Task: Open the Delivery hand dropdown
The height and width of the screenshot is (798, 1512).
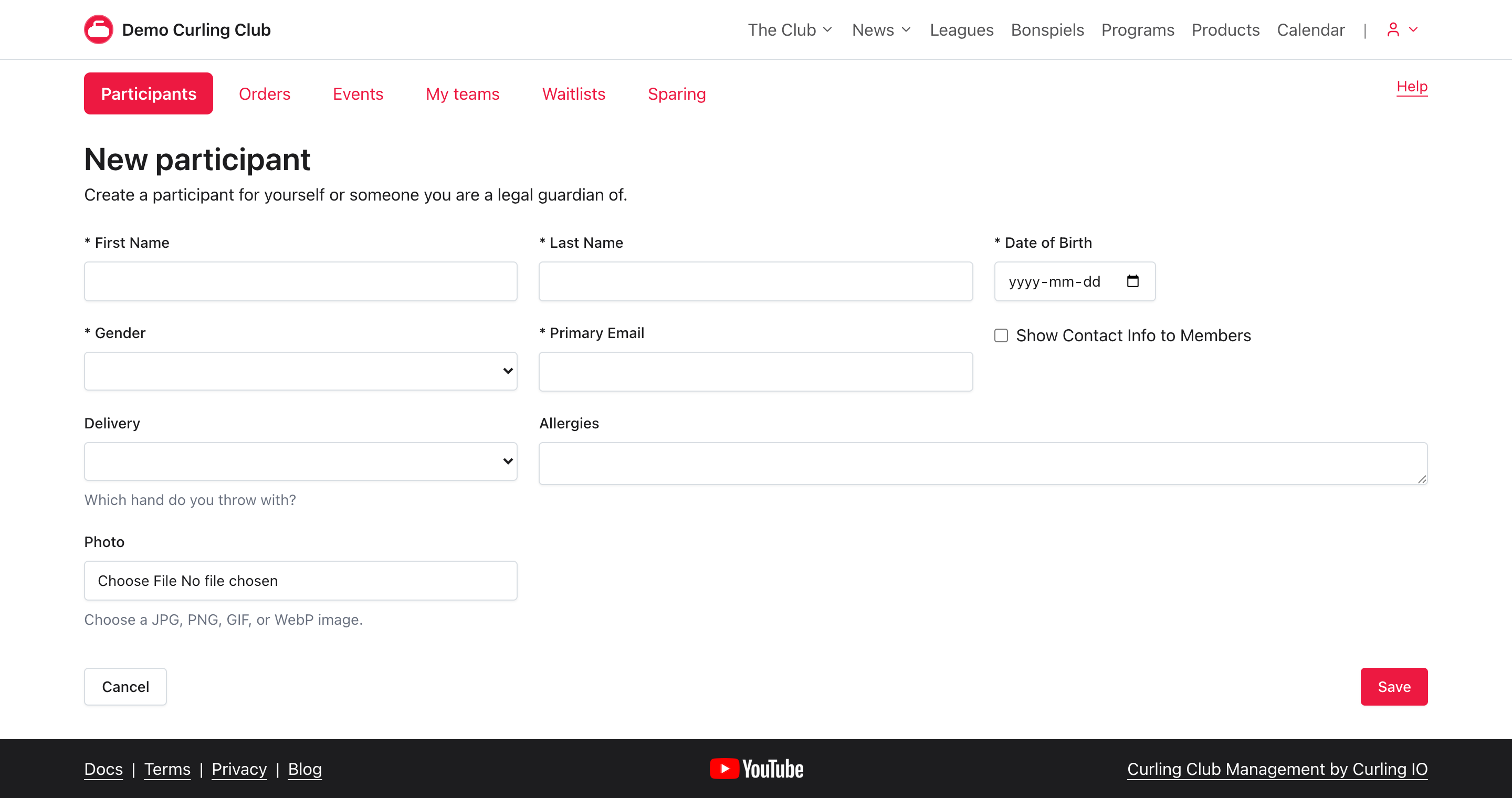Action: (300, 461)
